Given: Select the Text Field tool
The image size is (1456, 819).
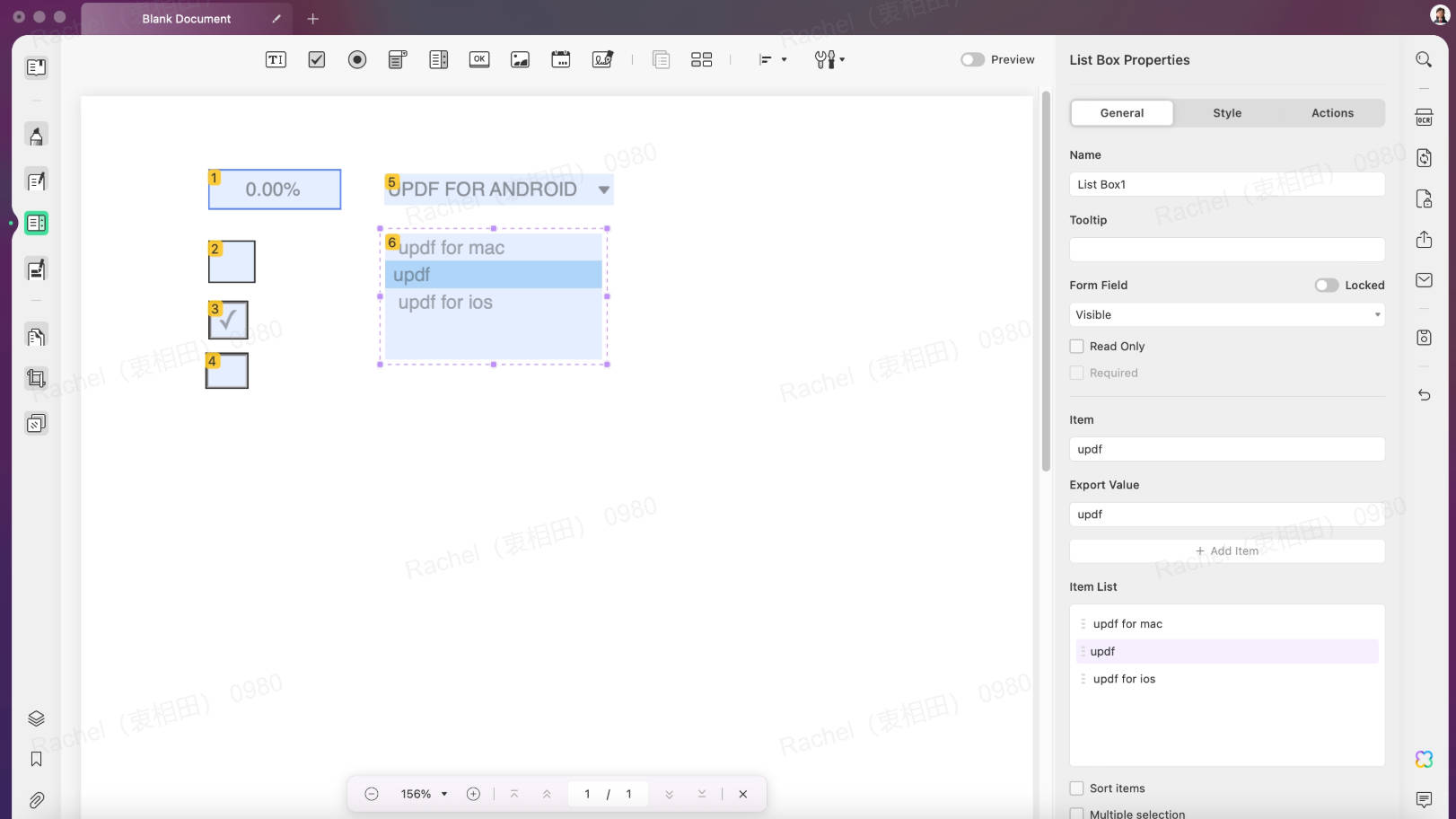Looking at the screenshot, I should tap(276, 59).
